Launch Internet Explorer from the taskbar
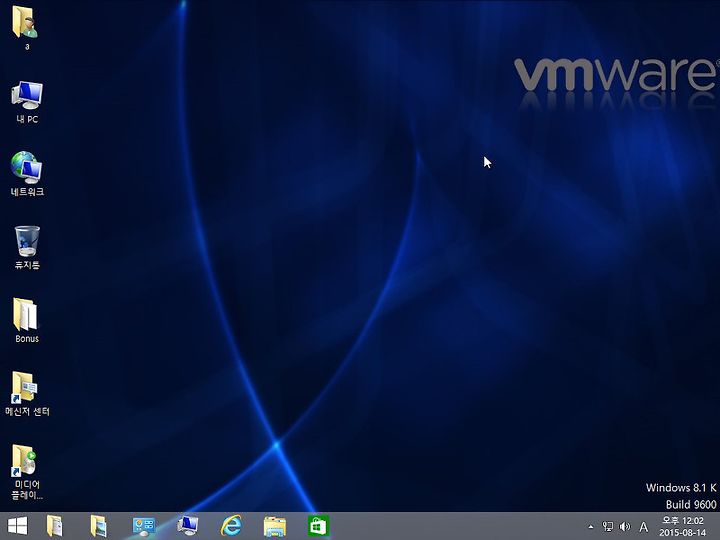The image size is (720, 540). pyautogui.click(x=231, y=526)
